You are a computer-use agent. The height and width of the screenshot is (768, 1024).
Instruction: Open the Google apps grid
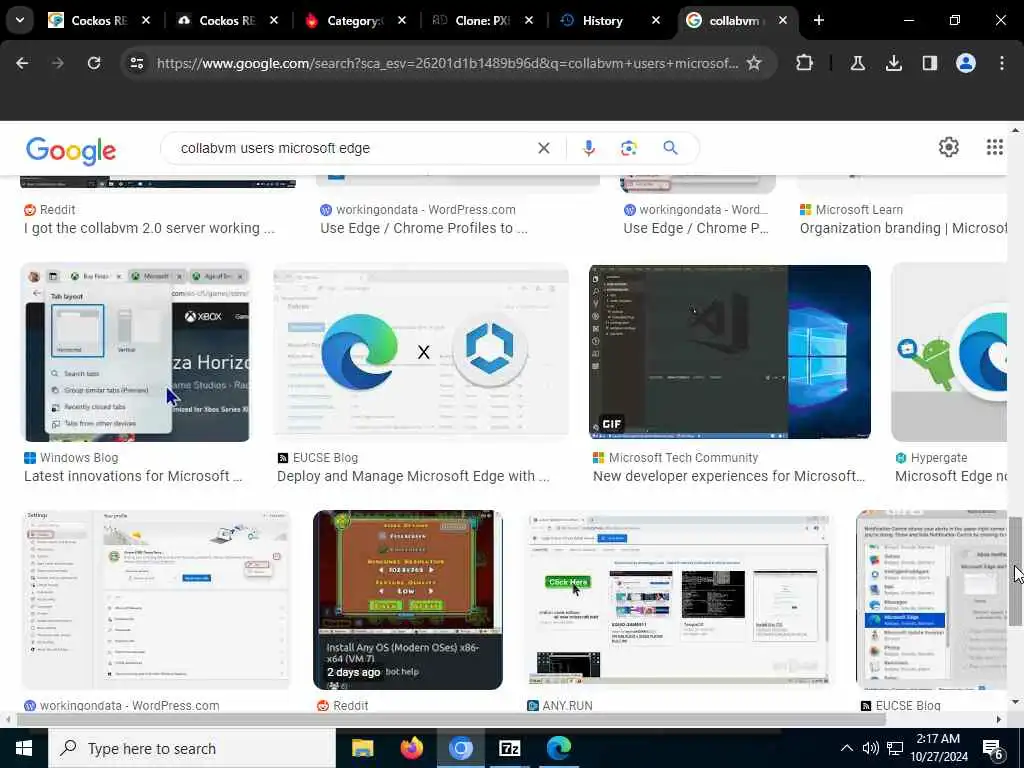click(x=994, y=148)
